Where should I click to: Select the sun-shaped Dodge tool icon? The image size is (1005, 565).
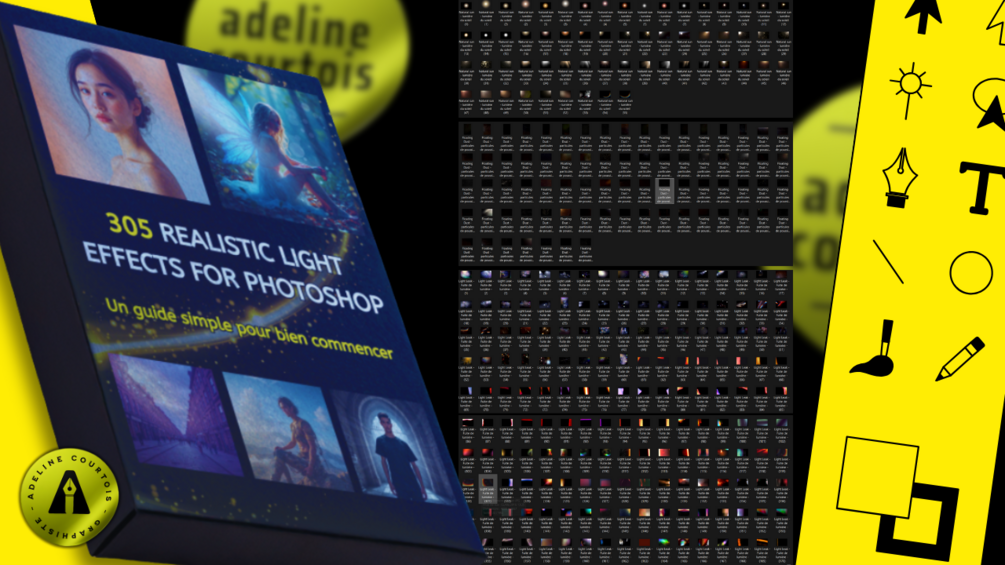[909, 90]
